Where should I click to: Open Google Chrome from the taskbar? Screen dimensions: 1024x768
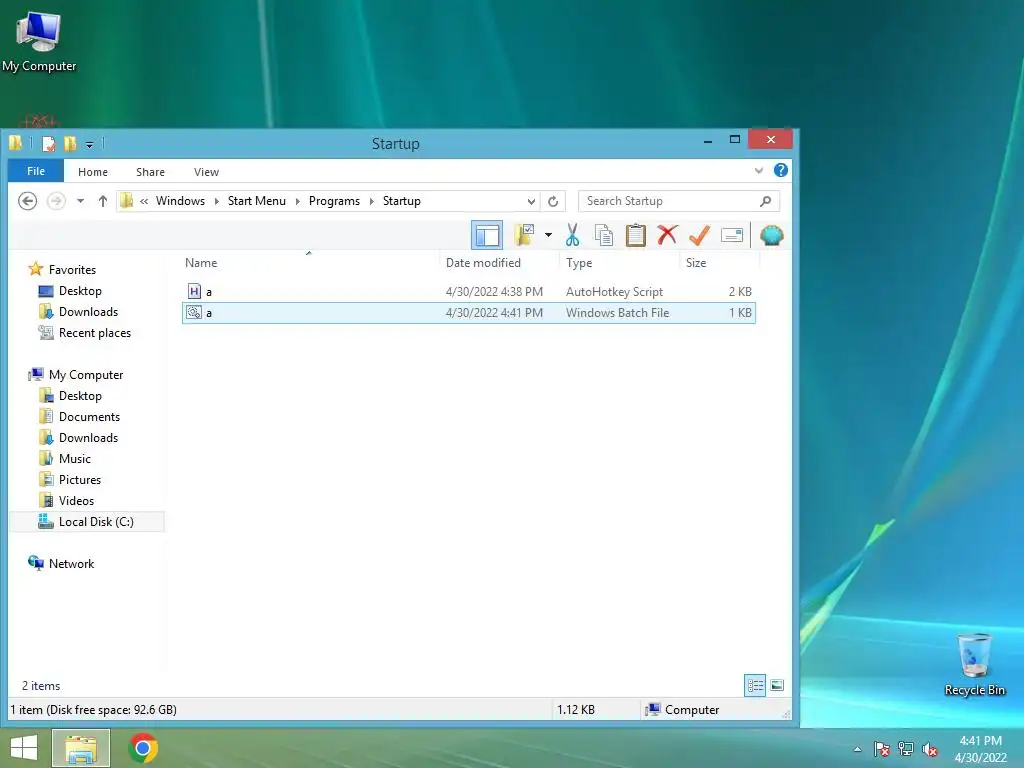pyautogui.click(x=143, y=748)
